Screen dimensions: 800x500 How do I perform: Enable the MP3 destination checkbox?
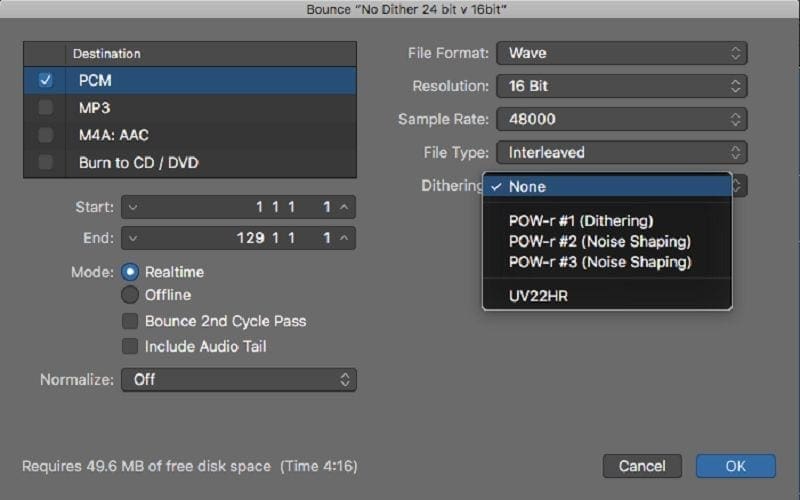point(45,108)
